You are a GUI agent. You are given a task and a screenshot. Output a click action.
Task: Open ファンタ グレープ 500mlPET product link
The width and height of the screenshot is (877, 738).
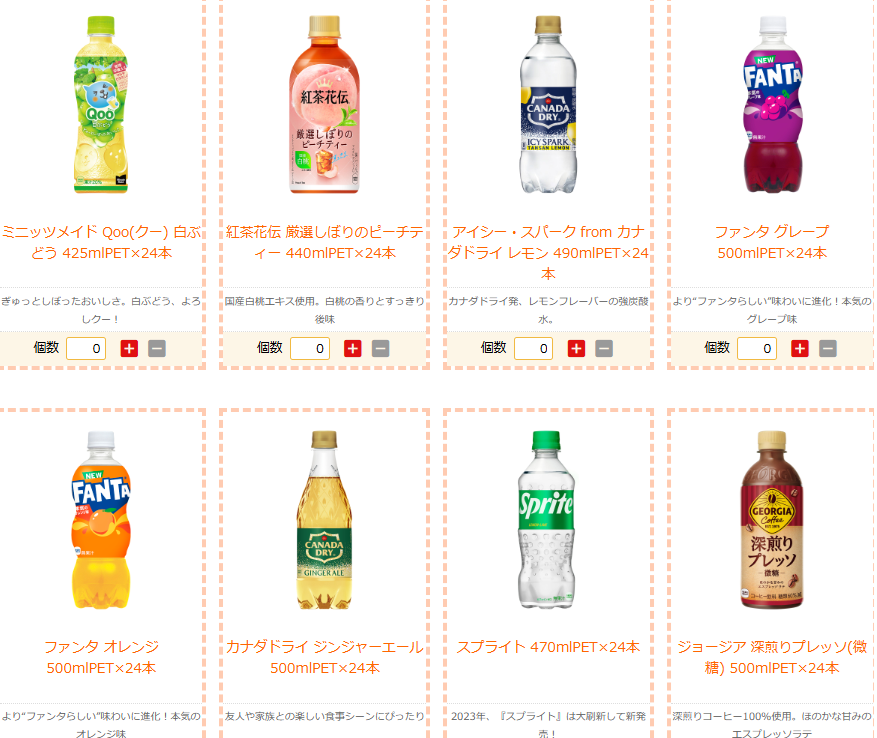(772, 242)
